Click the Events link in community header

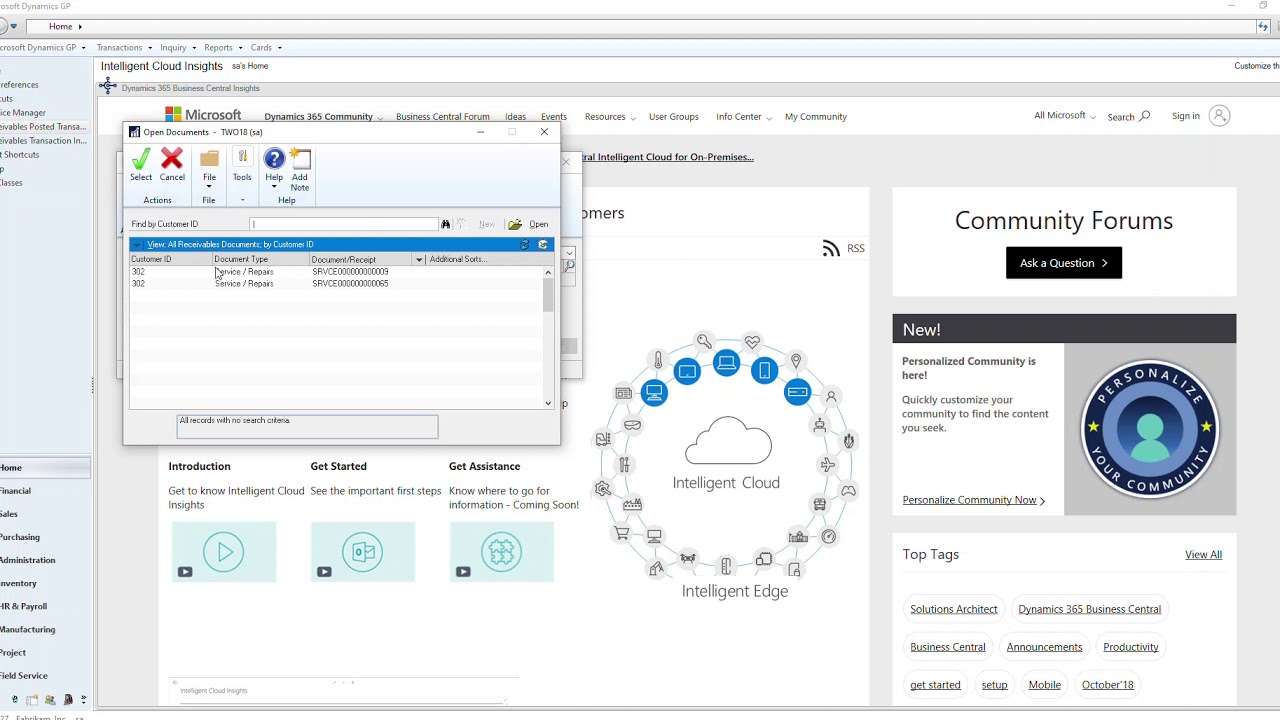(x=553, y=117)
